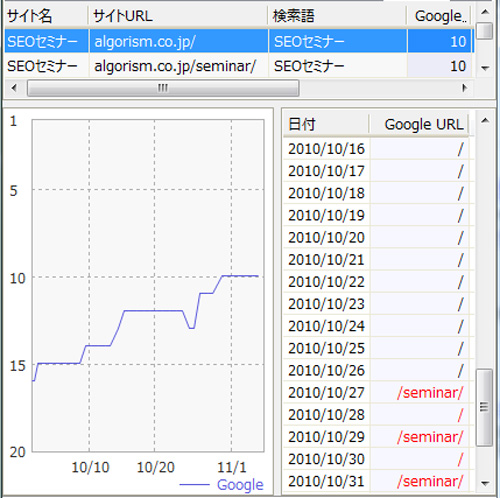Sort by the サイトURL column header

[x=178, y=16]
